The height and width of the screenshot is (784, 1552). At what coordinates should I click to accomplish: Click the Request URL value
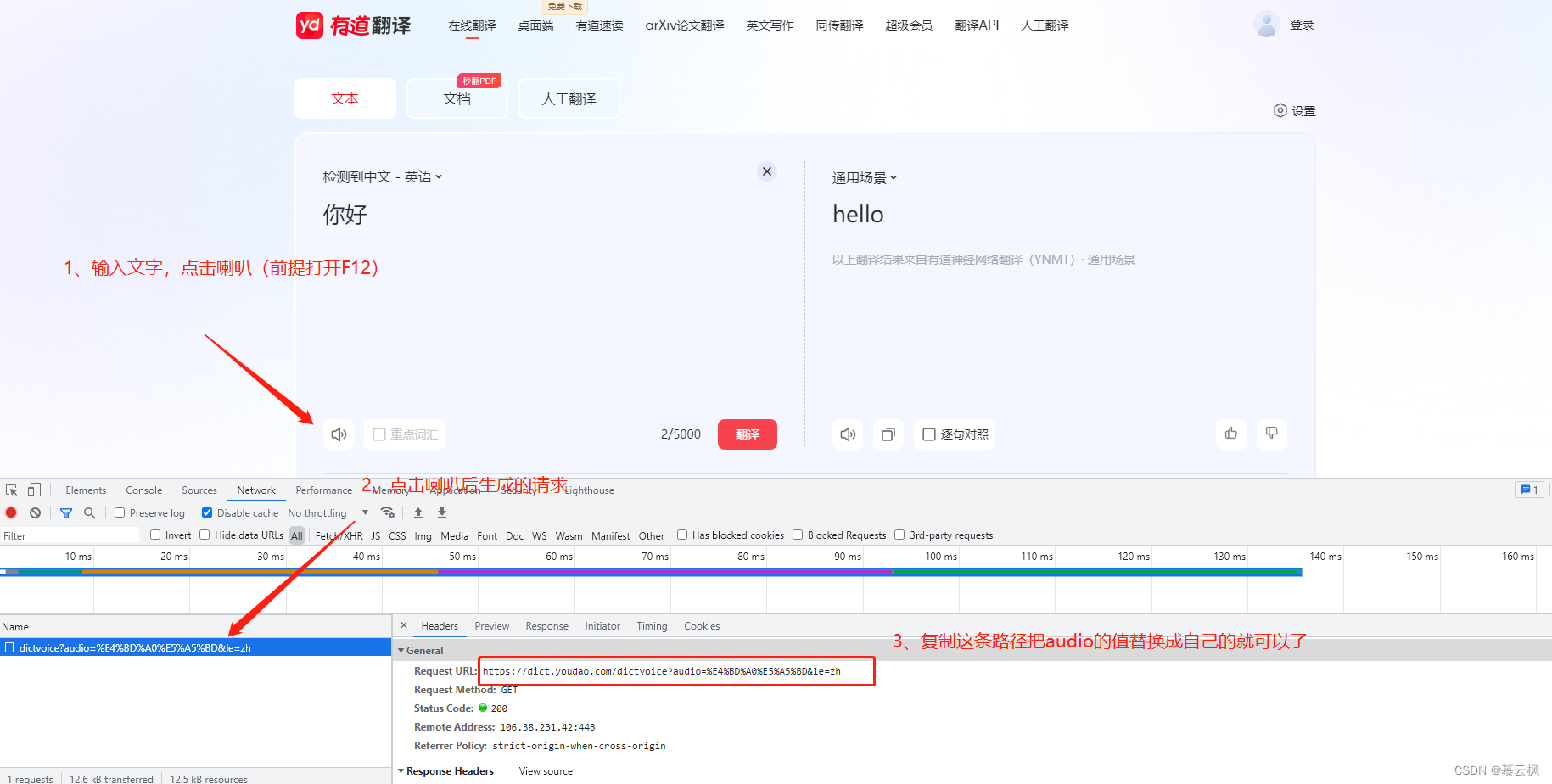662,671
